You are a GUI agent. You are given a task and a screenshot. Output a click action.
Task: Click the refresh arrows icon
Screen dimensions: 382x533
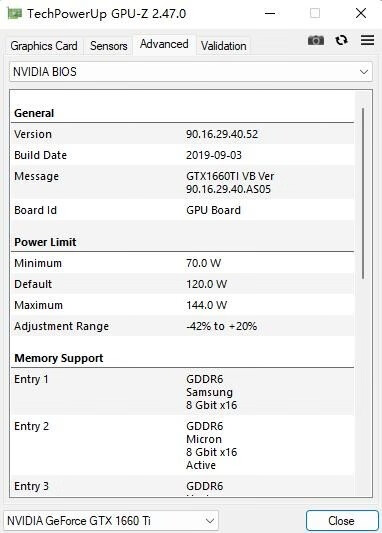pyautogui.click(x=342, y=40)
